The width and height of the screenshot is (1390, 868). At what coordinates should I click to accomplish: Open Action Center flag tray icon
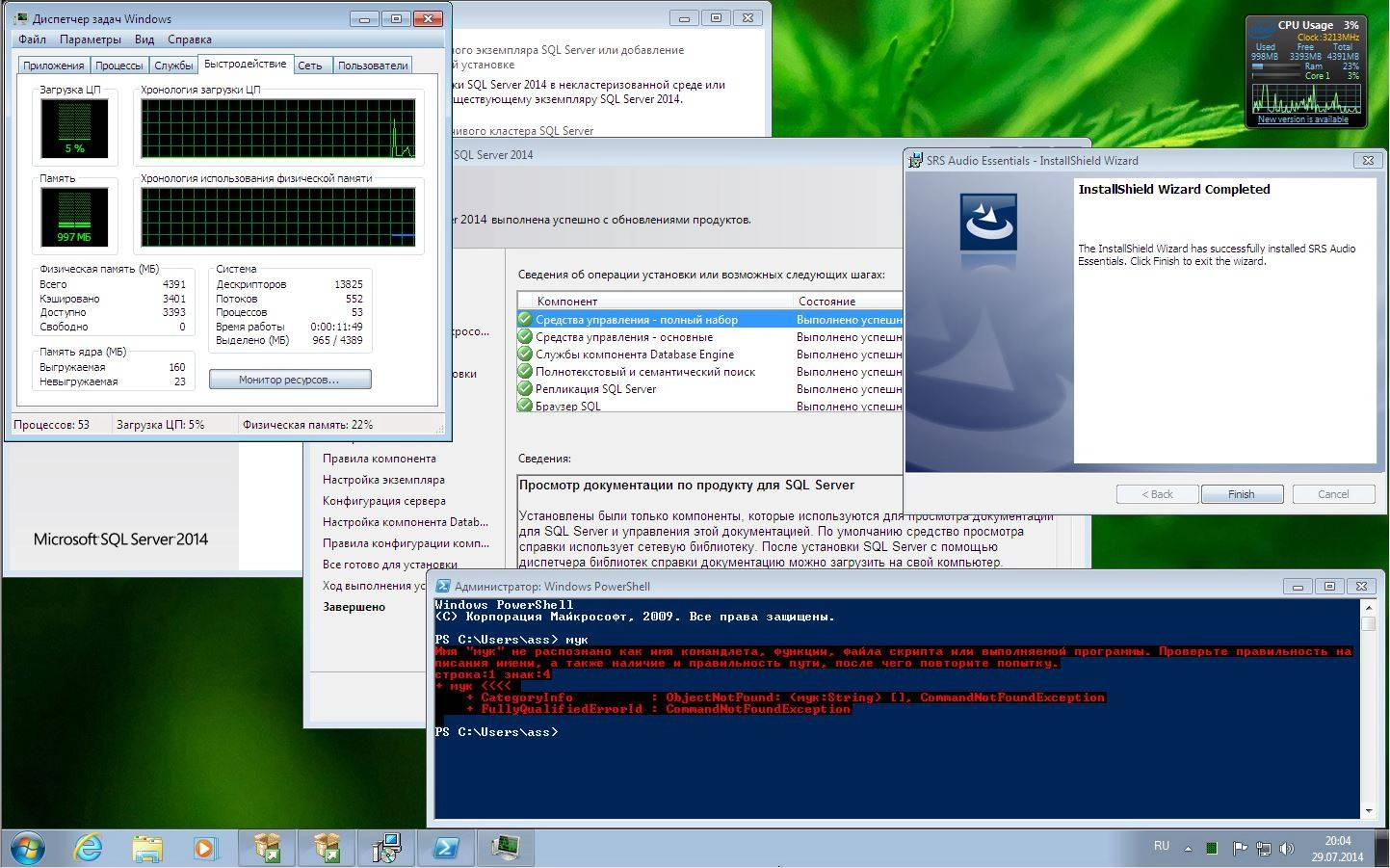click(x=1240, y=849)
